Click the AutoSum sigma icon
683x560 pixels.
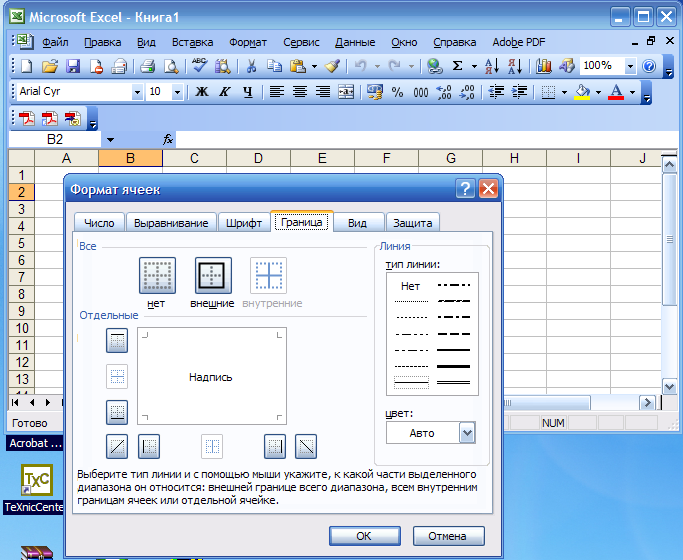point(457,66)
